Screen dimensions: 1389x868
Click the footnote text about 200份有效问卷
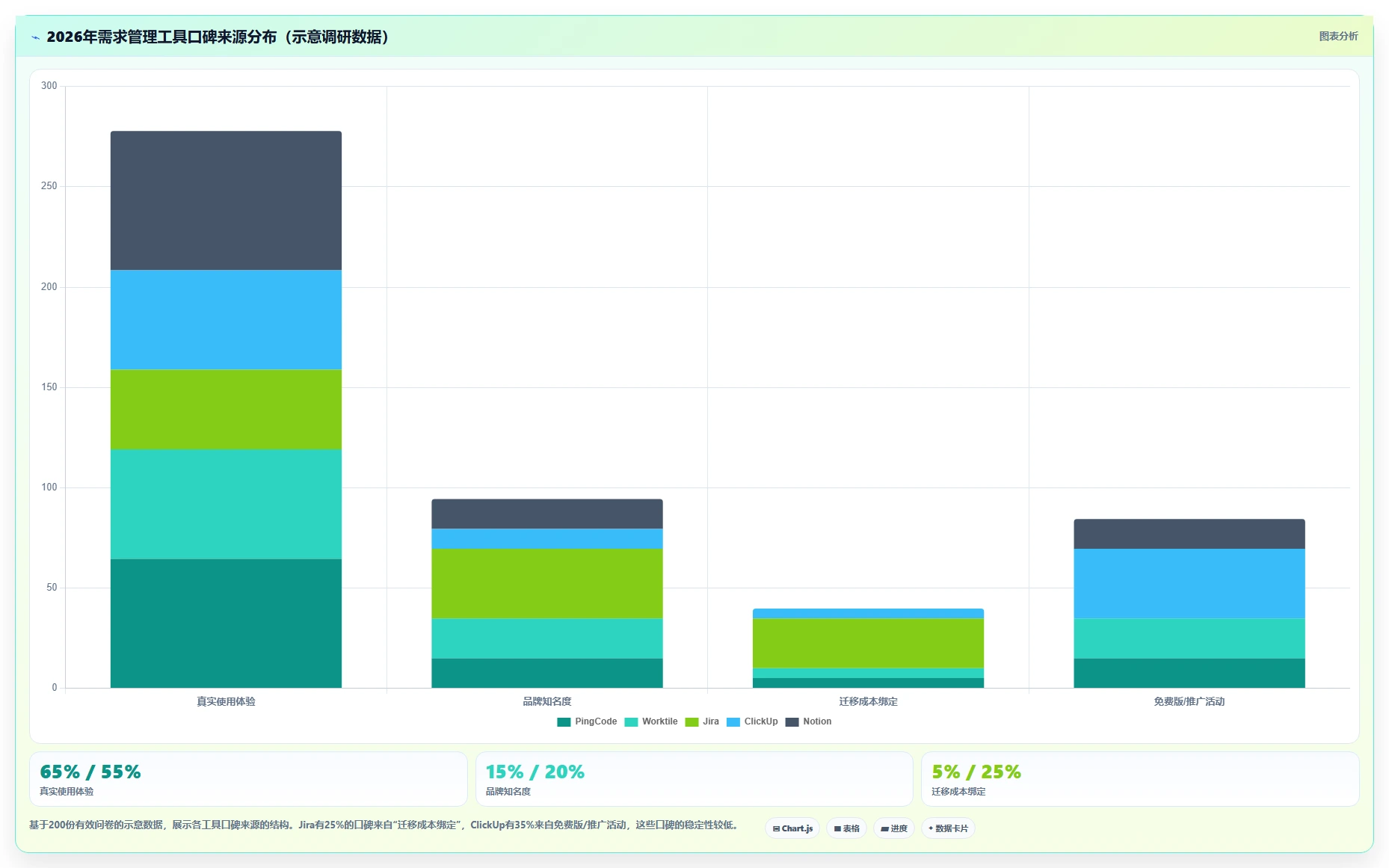pyautogui.click(x=385, y=825)
